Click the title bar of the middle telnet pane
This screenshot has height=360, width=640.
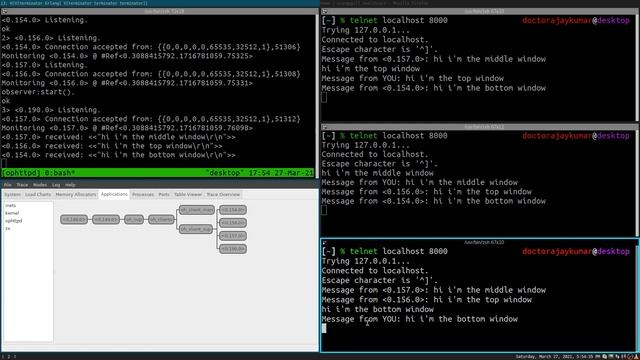pos(480,127)
